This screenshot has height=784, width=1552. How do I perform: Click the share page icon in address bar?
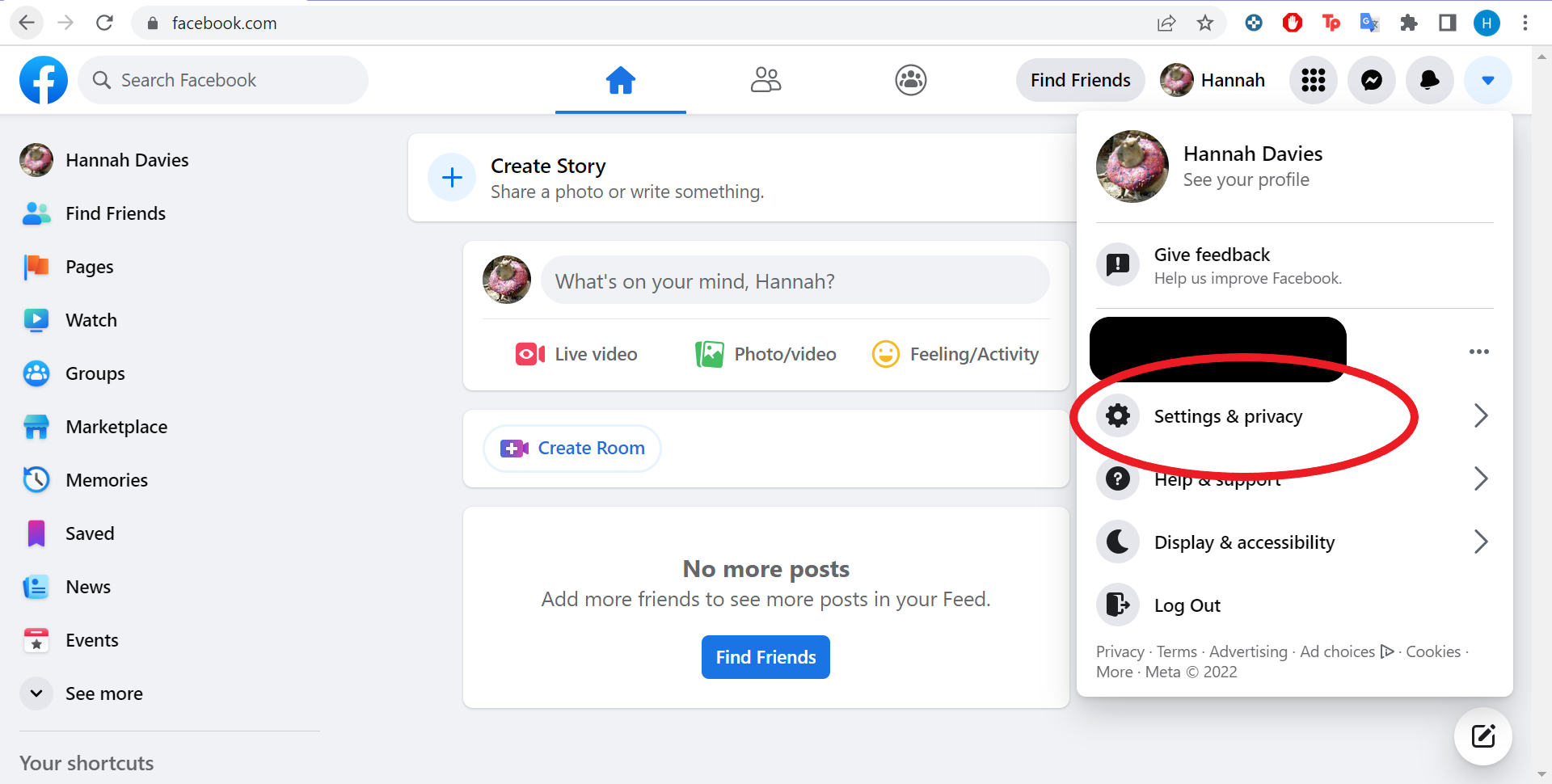(x=1166, y=23)
